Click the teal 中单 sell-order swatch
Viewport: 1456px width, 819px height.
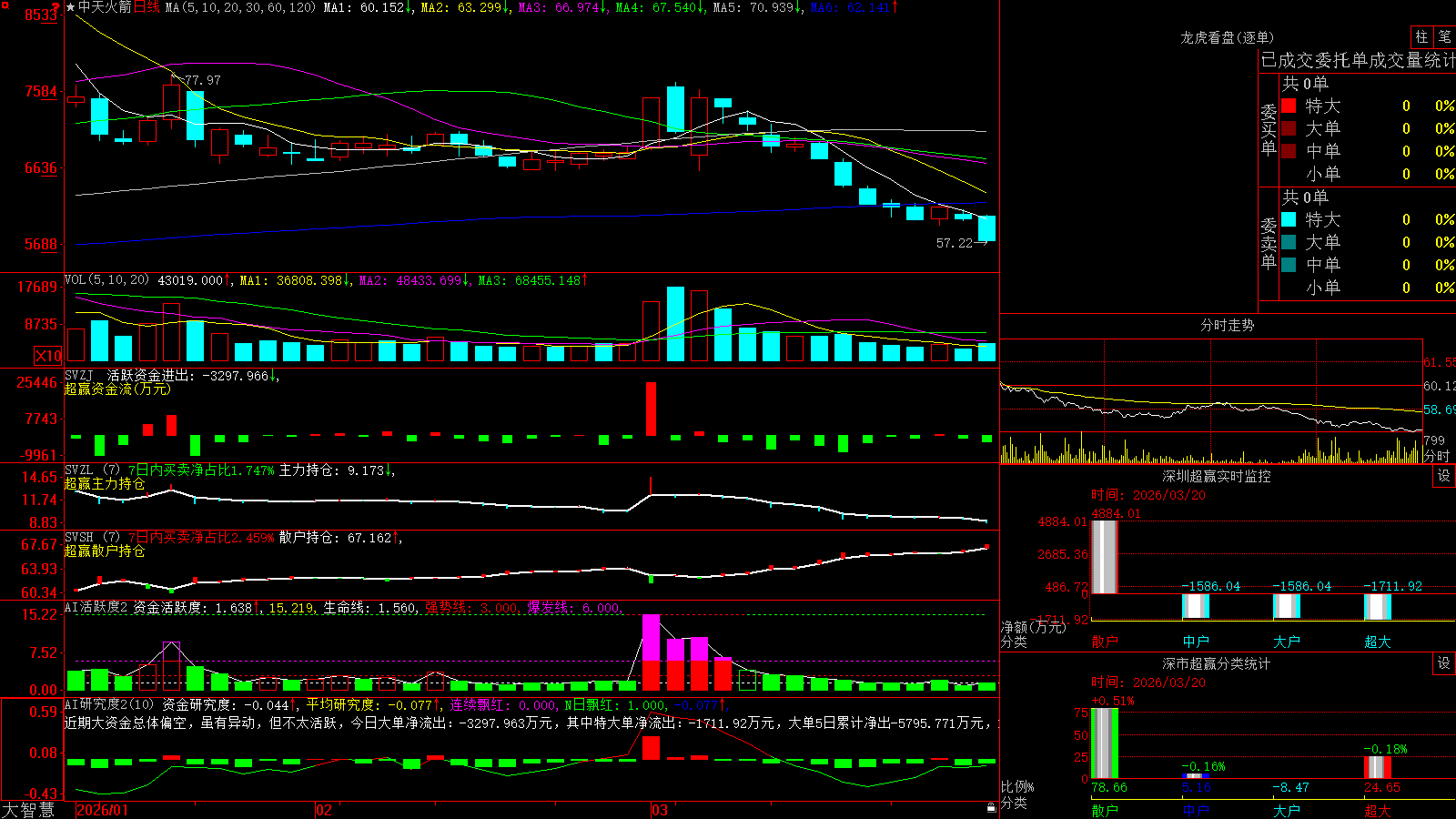coord(1289,265)
